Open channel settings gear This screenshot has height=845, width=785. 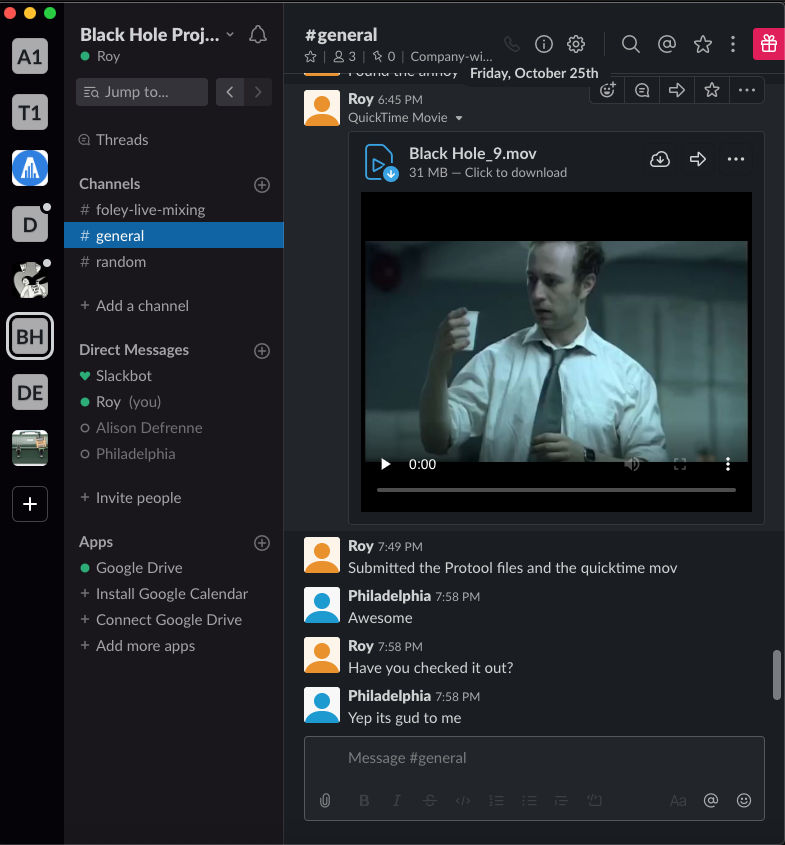[576, 44]
